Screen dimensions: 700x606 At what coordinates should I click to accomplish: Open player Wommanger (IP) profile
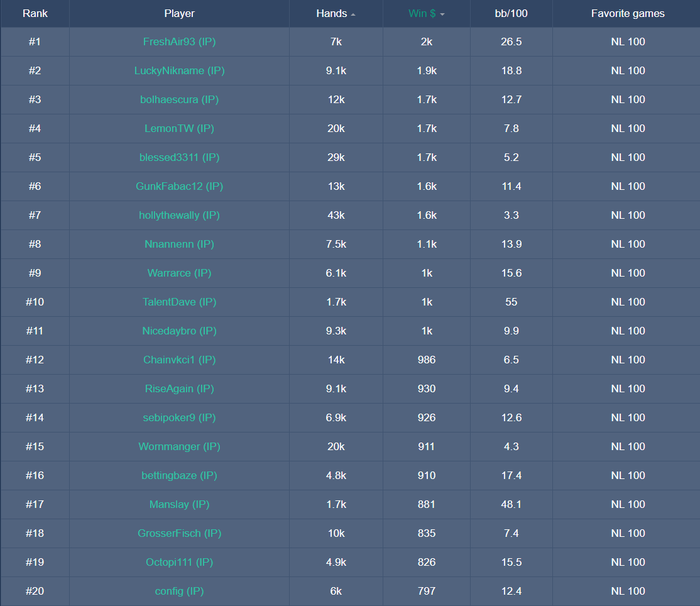pyautogui.click(x=179, y=447)
